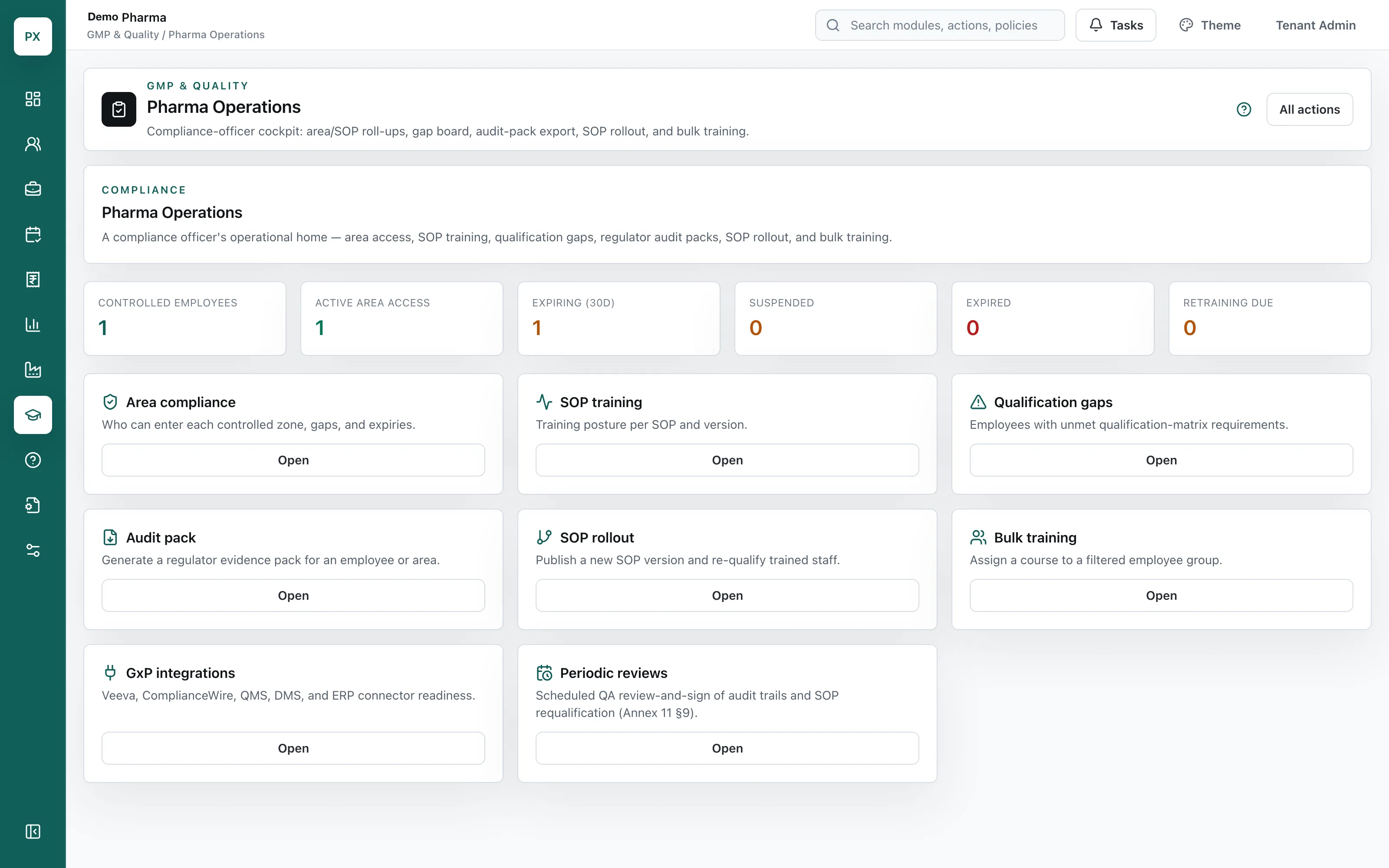Focus the search modules input field
Viewport: 1389px width, 868px height.
(x=940, y=25)
